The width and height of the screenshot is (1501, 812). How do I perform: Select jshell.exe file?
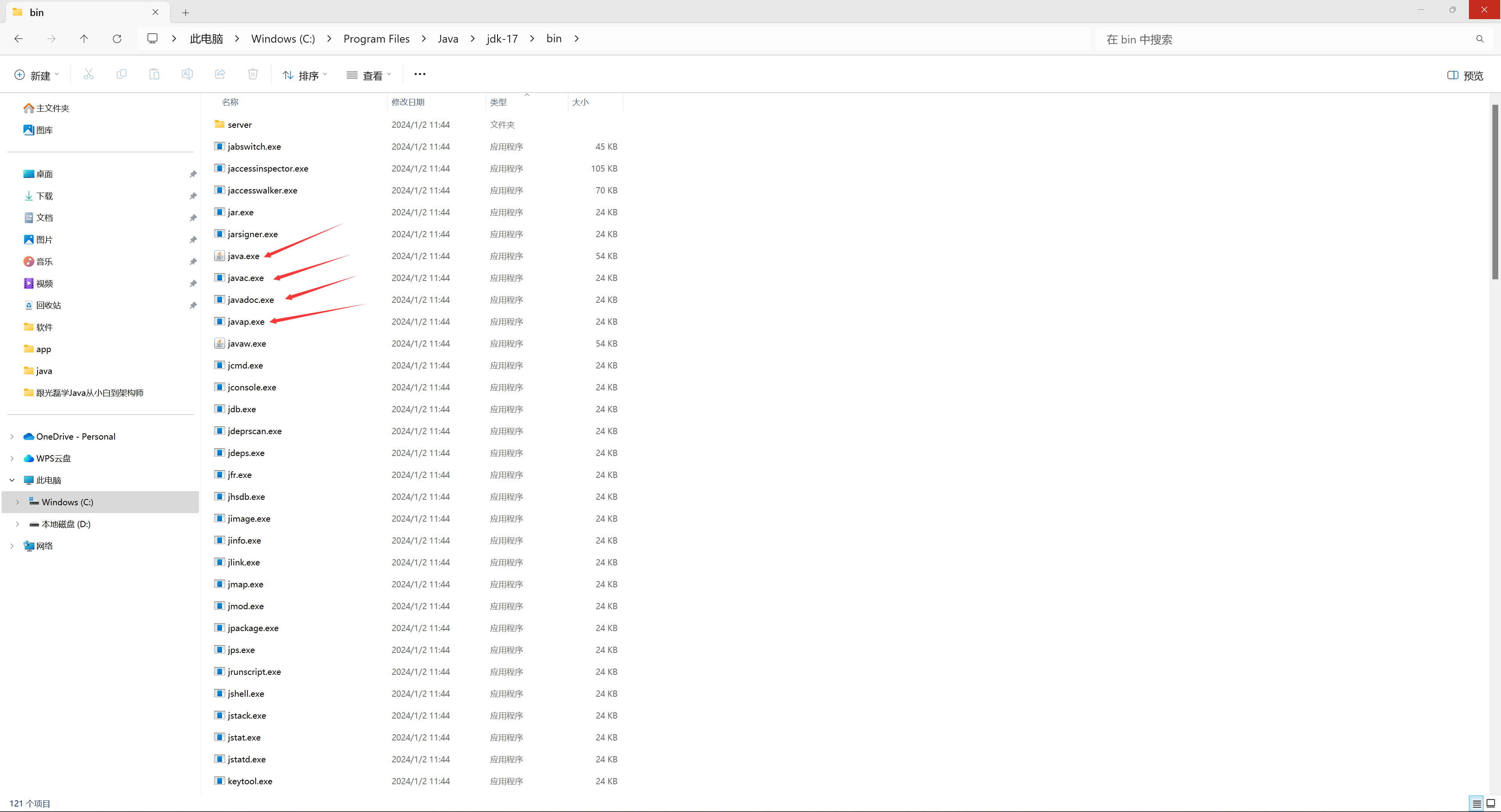246,693
